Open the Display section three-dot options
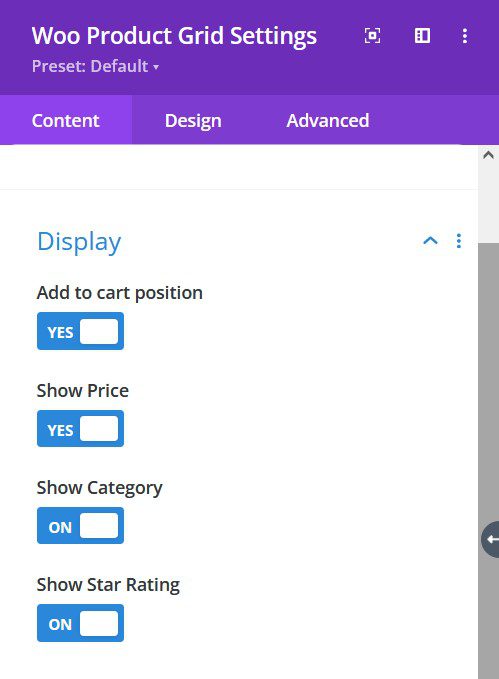The image size is (499, 679). (459, 241)
